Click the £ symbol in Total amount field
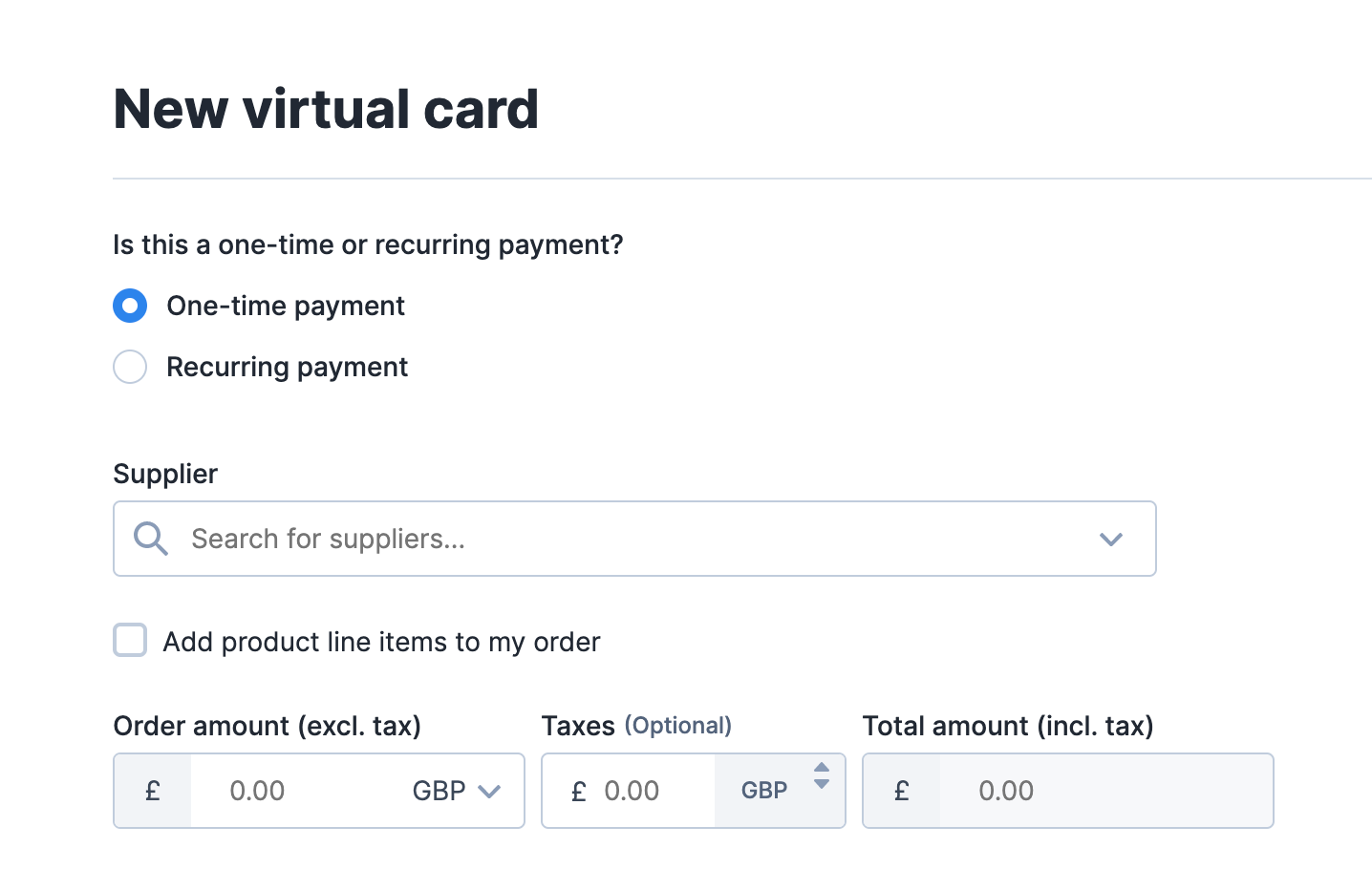The image size is (1372, 869). pos(900,791)
